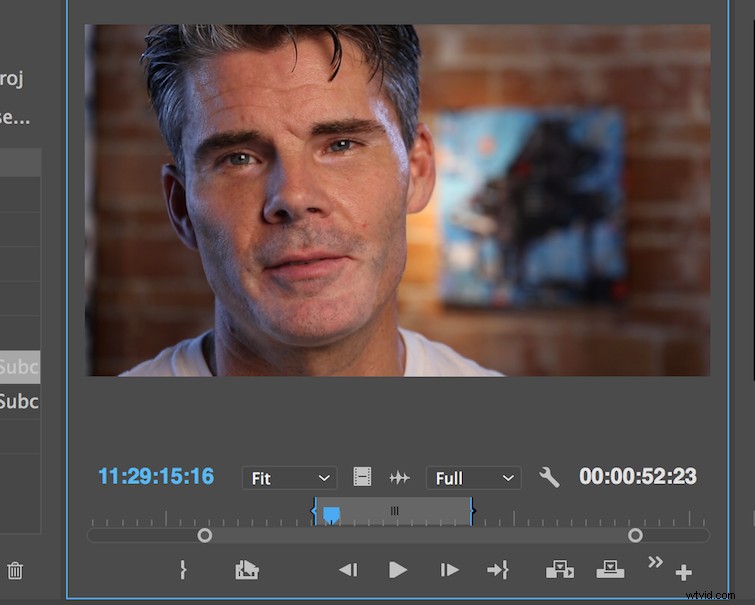This screenshot has height=605, width=755.
Task: Click the Mark Out bracket icon
Action: click(x=183, y=570)
